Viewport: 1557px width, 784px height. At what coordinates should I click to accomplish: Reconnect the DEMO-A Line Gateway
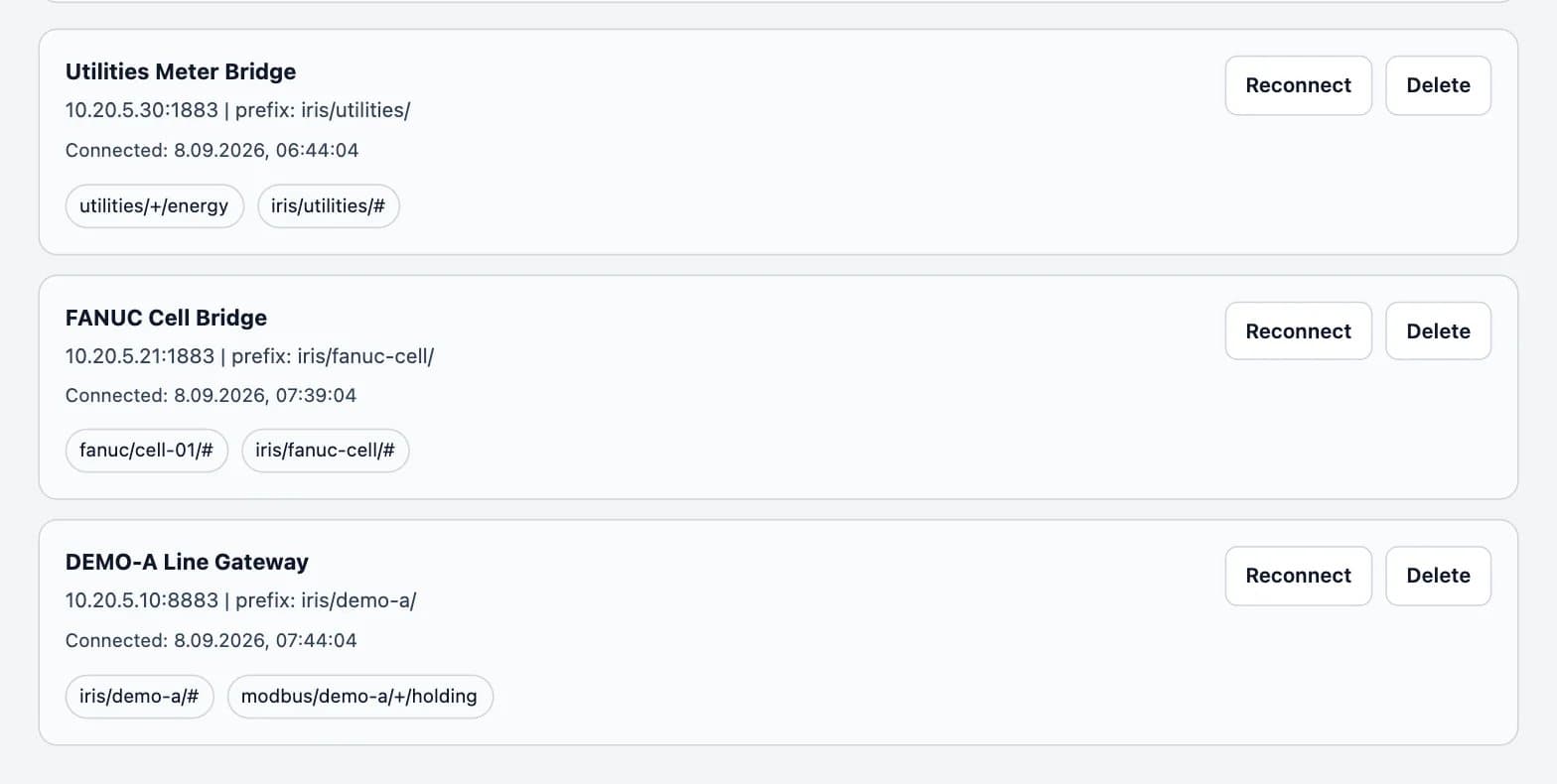point(1298,576)
